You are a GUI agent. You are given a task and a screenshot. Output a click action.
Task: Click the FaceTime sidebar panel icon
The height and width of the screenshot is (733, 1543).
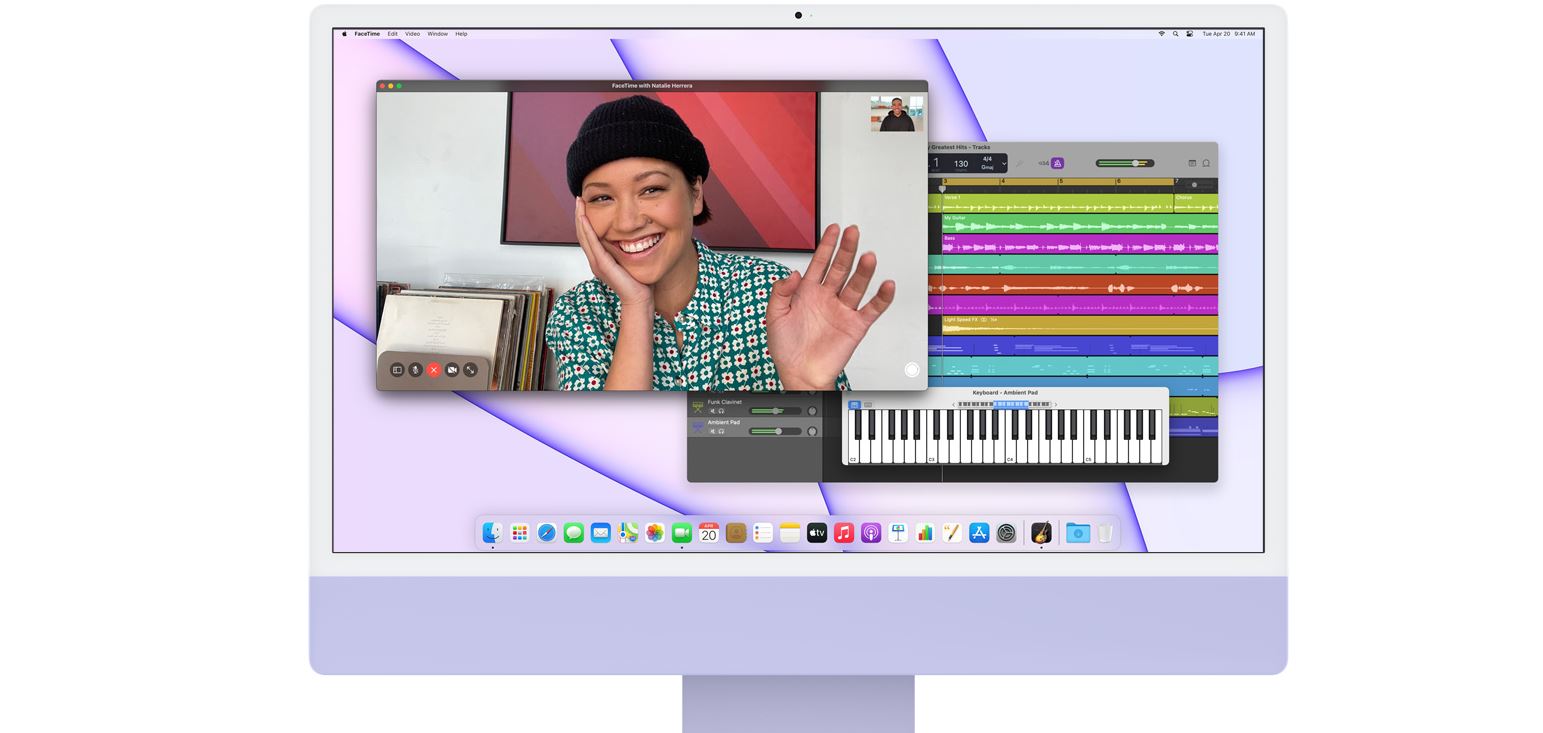pyautogui.click(x=397, y=370)
